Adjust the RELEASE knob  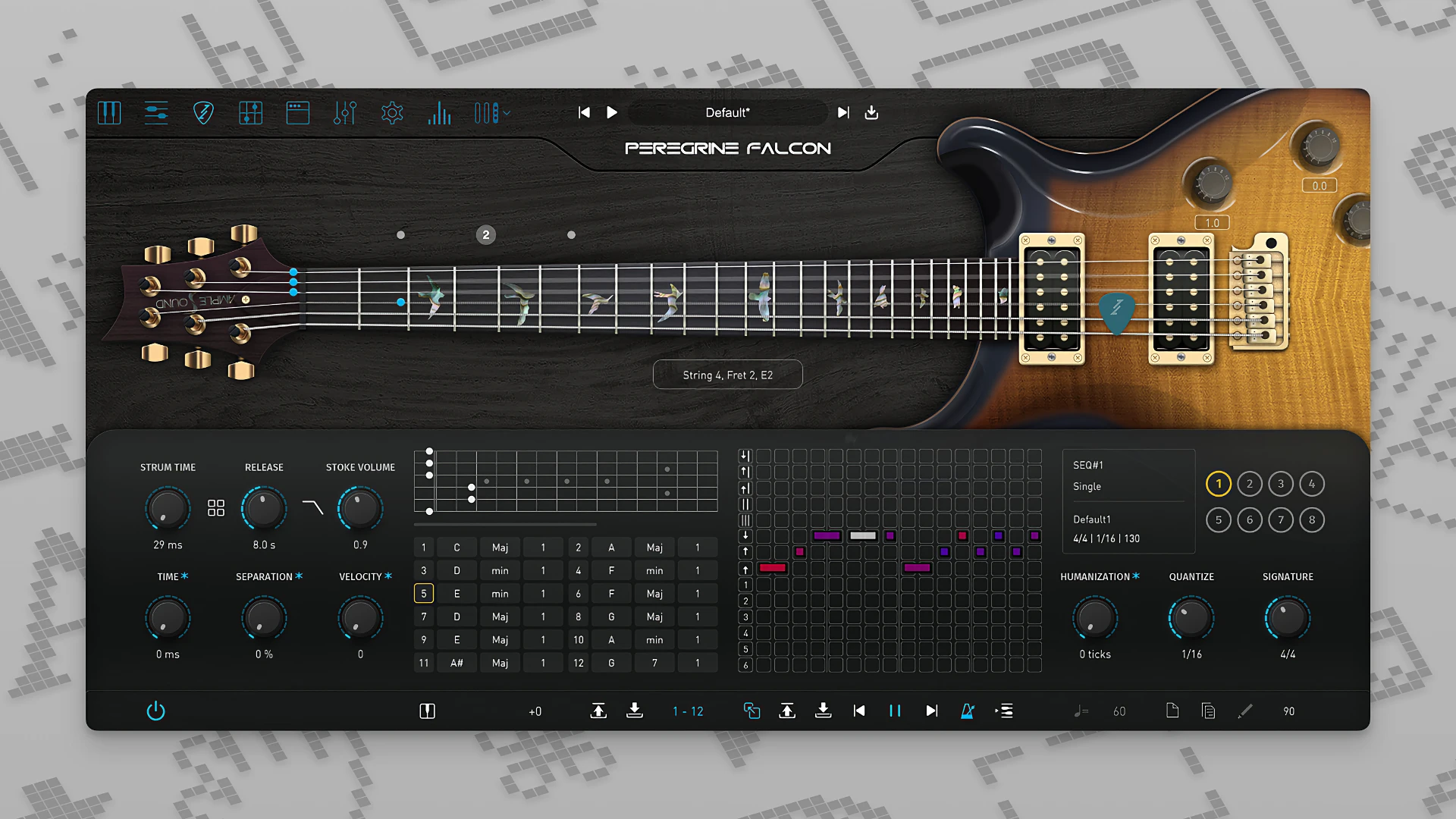click(264, 509)
